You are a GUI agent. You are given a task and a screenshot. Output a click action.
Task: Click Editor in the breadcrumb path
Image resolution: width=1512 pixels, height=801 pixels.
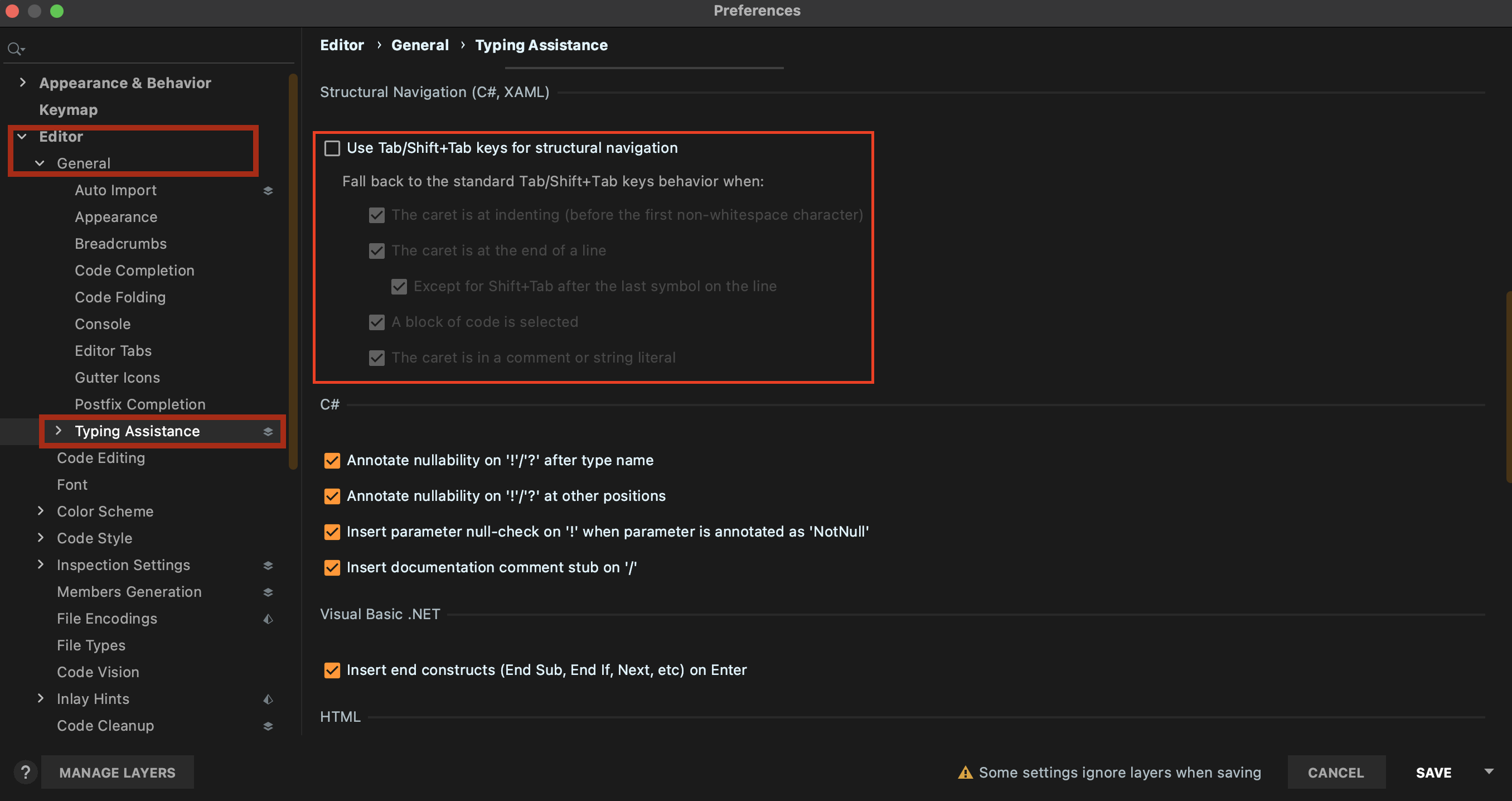click(x=342, y=45)
